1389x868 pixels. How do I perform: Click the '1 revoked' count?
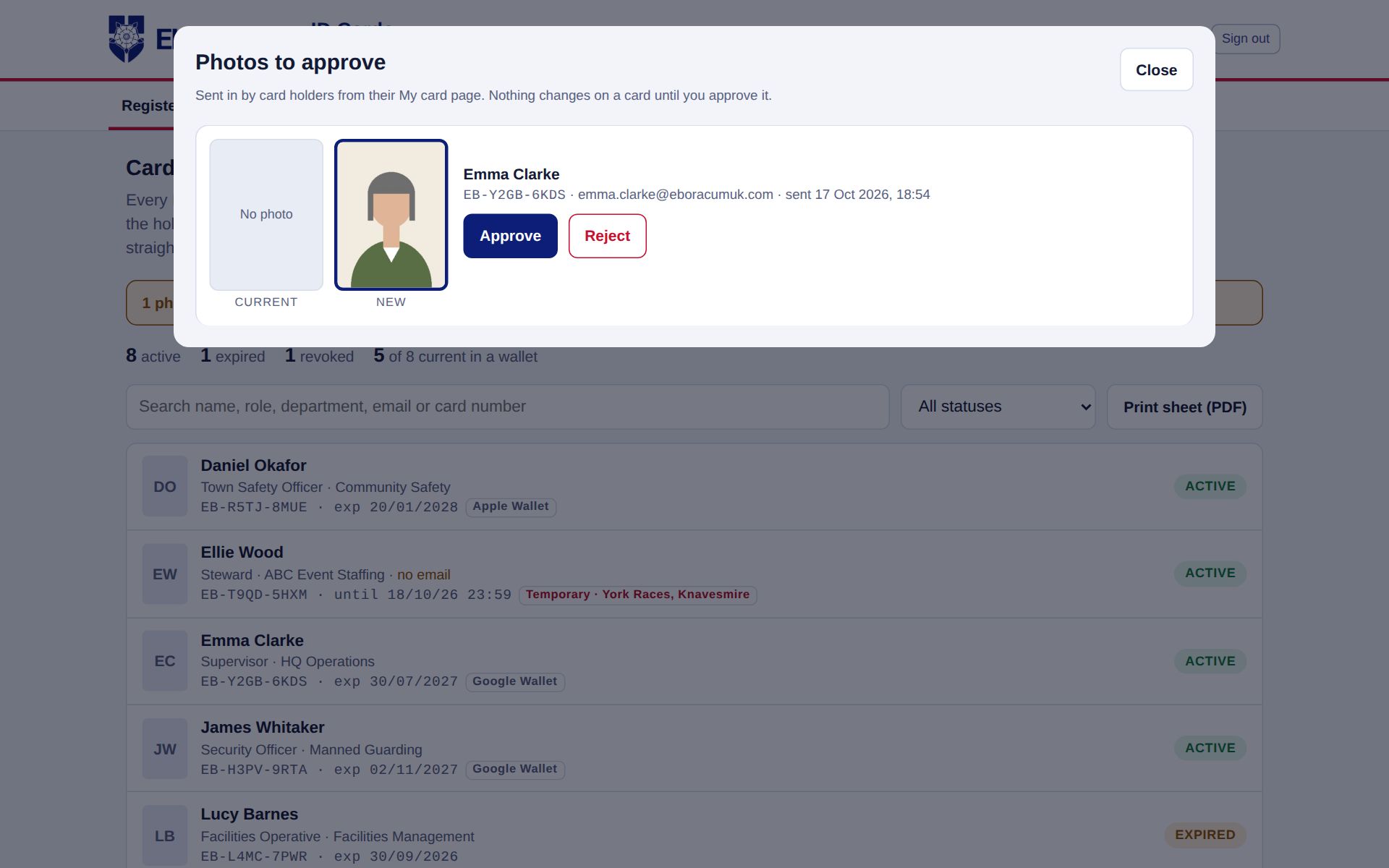pos(319,356)
